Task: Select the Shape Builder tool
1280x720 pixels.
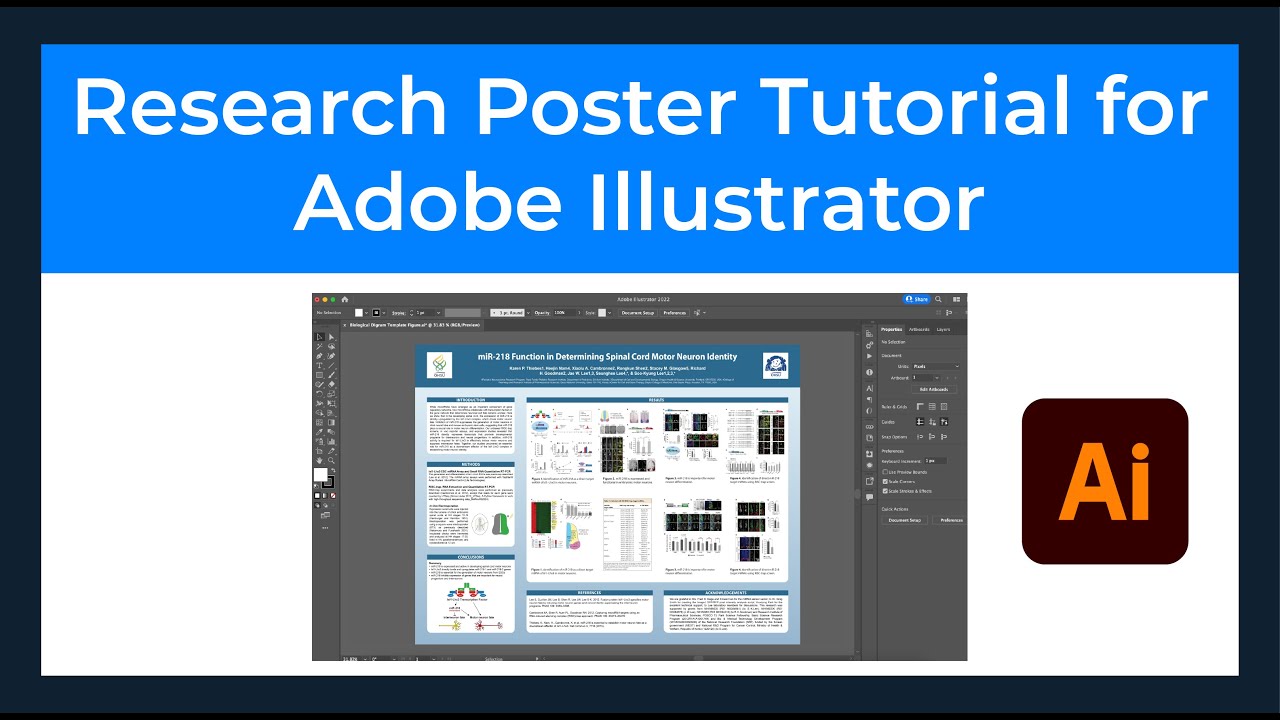Action: 319,413
